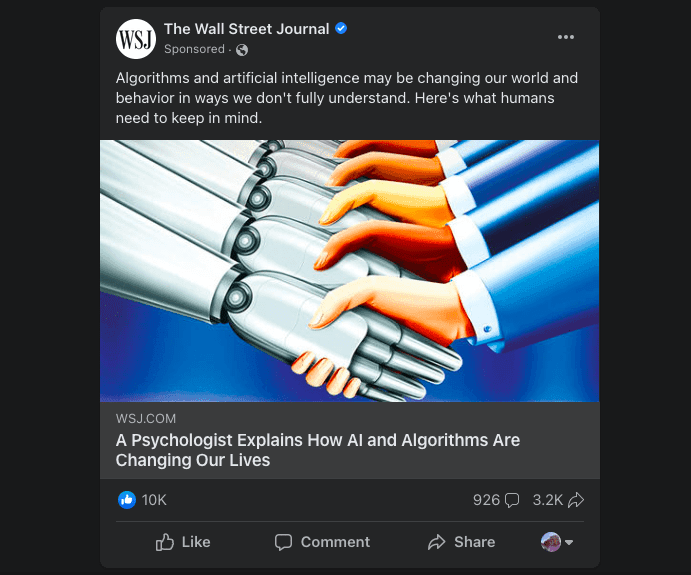Screen dimensions: 691x575
Task: Click the Sponsored label
Action: (194, 49)
